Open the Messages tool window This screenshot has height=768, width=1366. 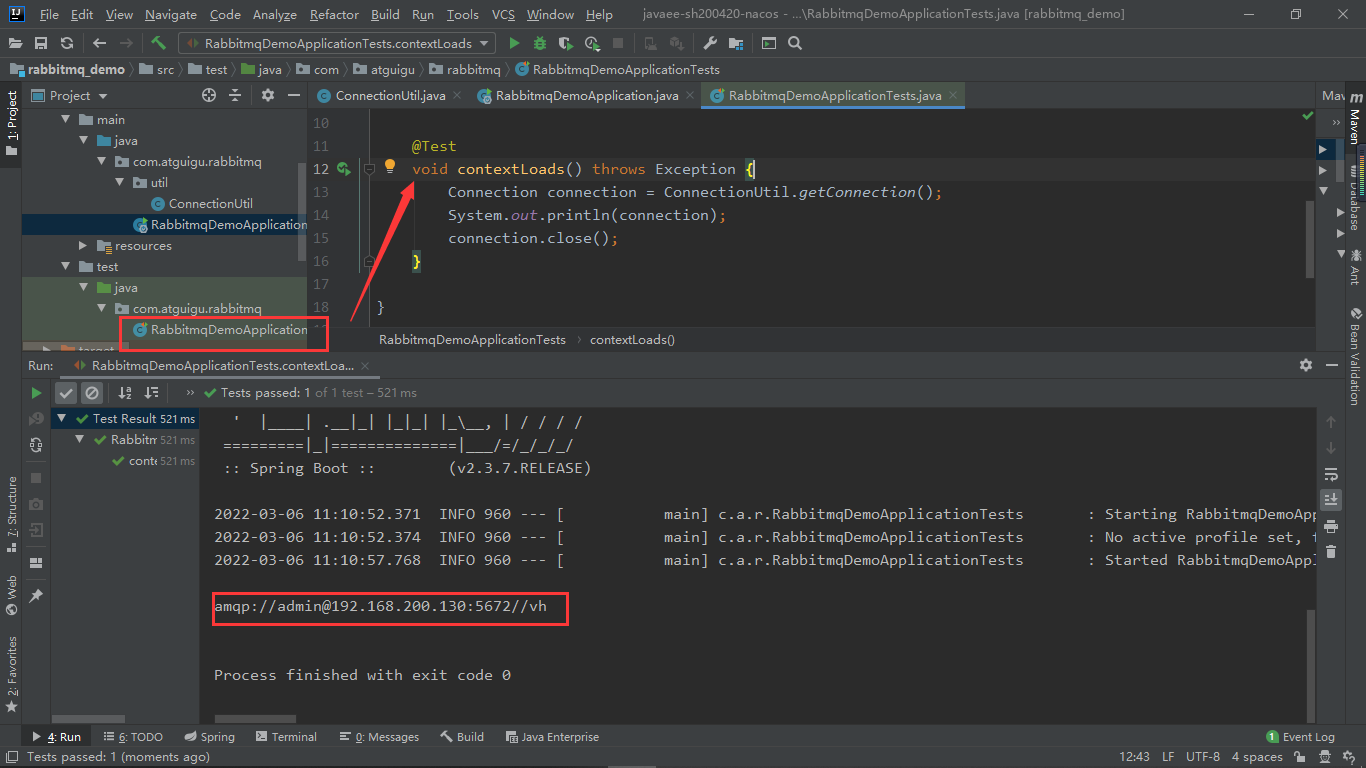(379, 737)
